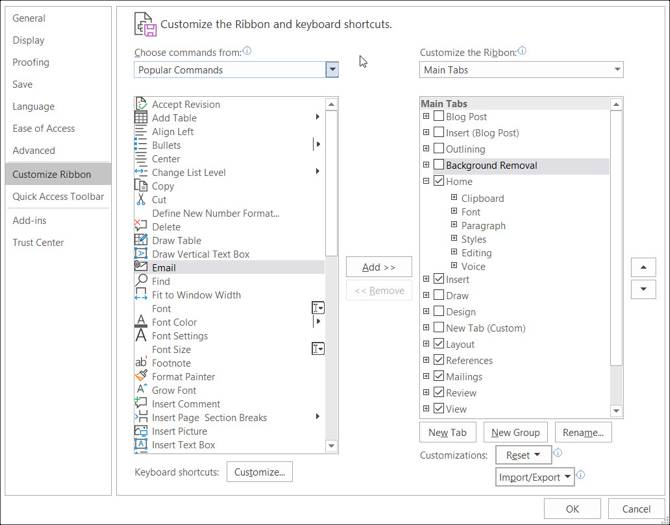Viewport: 670px width, 525px height.
Task: Click the Delete comment icon
Action: pos(141,226)
